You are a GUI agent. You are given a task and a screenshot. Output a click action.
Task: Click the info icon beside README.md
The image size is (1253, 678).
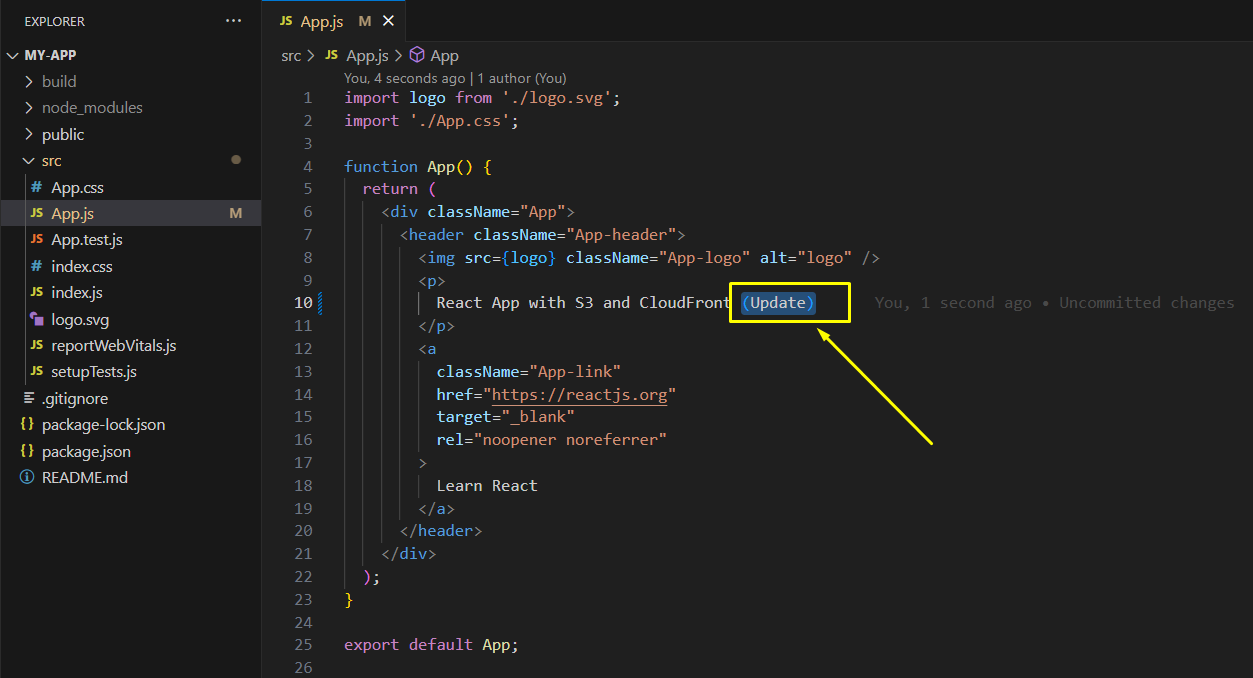tap(27, 477)
